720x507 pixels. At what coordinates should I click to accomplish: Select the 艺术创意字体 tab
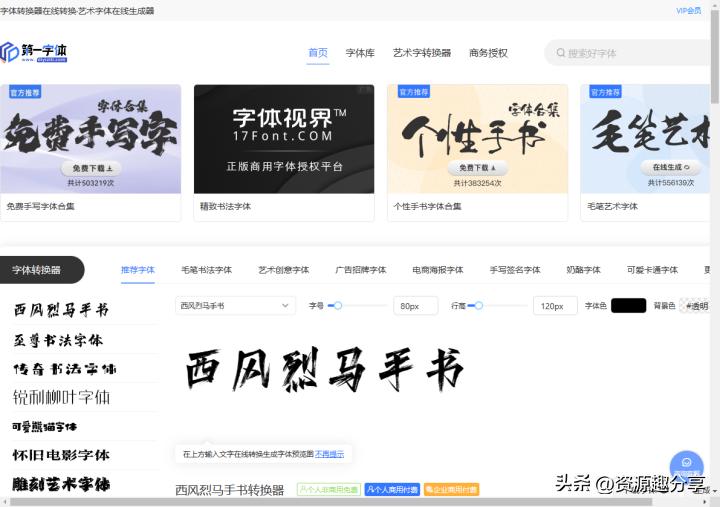pyautogui.click(x=284, y=270)
